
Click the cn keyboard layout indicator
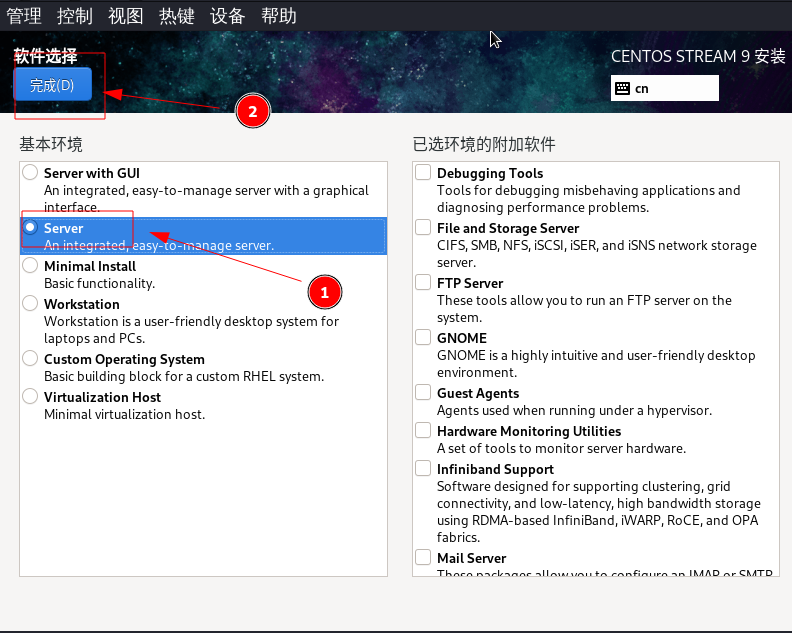pos(664,88)
